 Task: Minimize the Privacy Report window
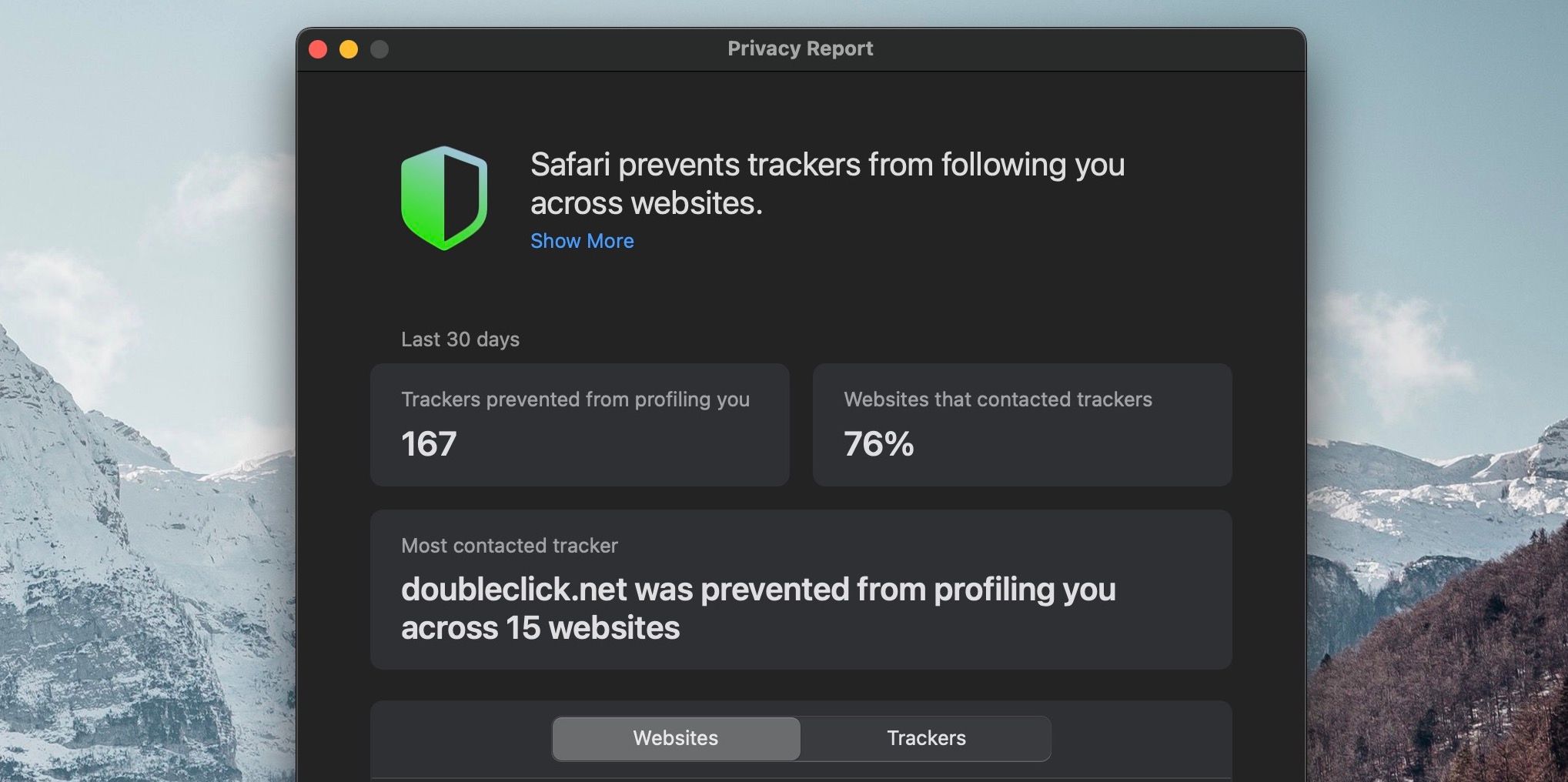point(349,49)
